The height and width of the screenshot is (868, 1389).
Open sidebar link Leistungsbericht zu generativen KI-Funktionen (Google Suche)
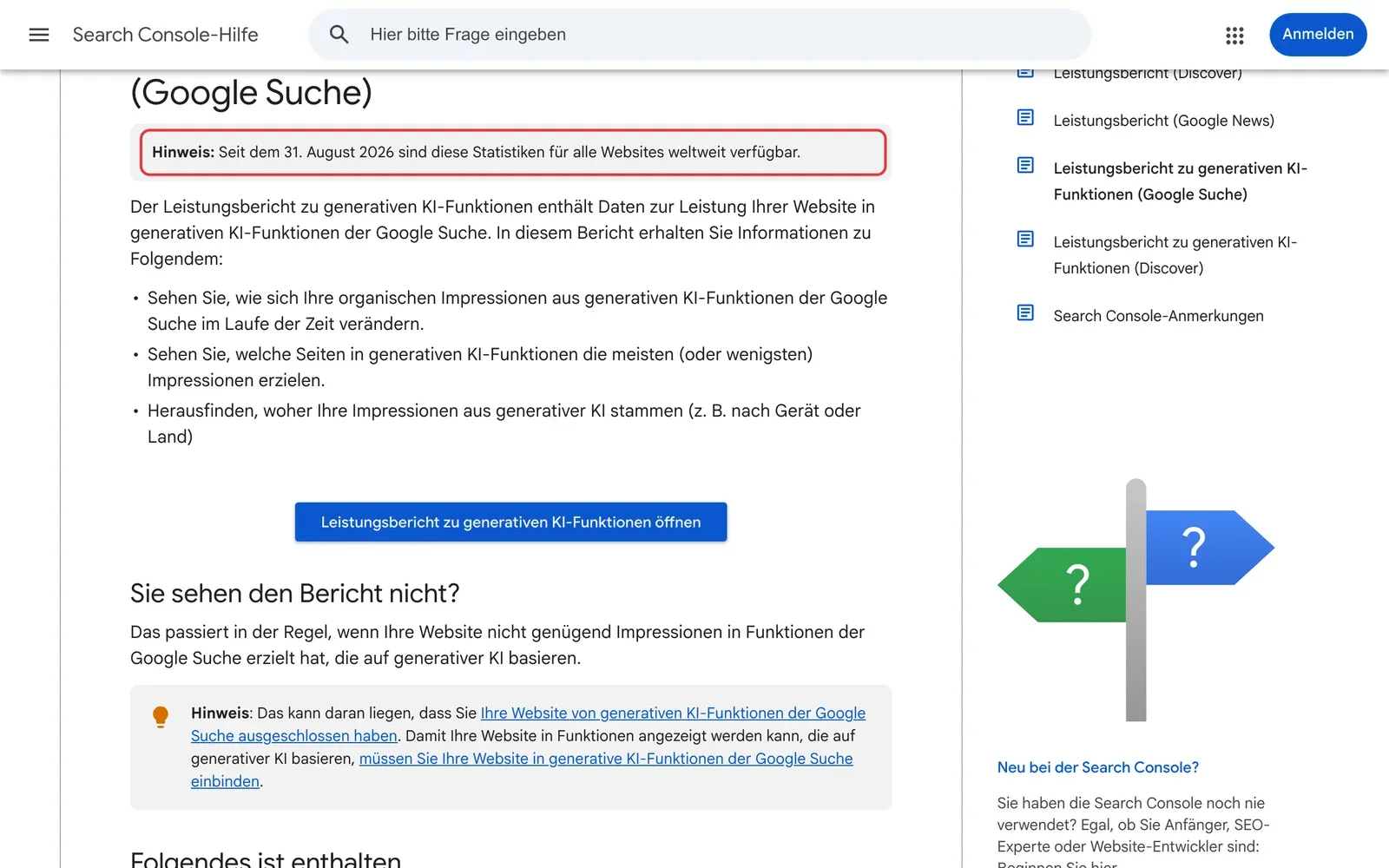coord(1181,181)
